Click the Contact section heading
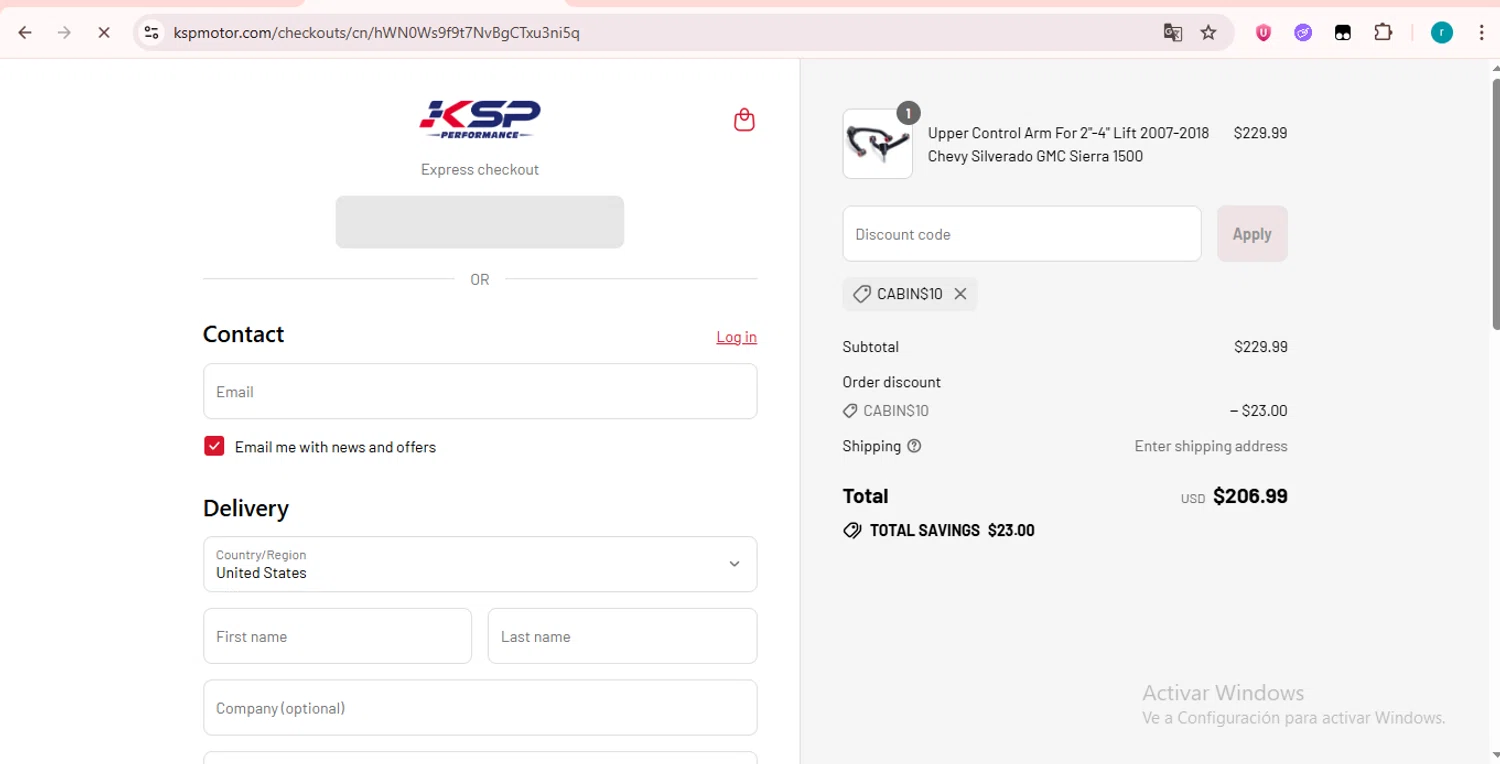This screenshot has height=764, width=1500. pos(244,334)
